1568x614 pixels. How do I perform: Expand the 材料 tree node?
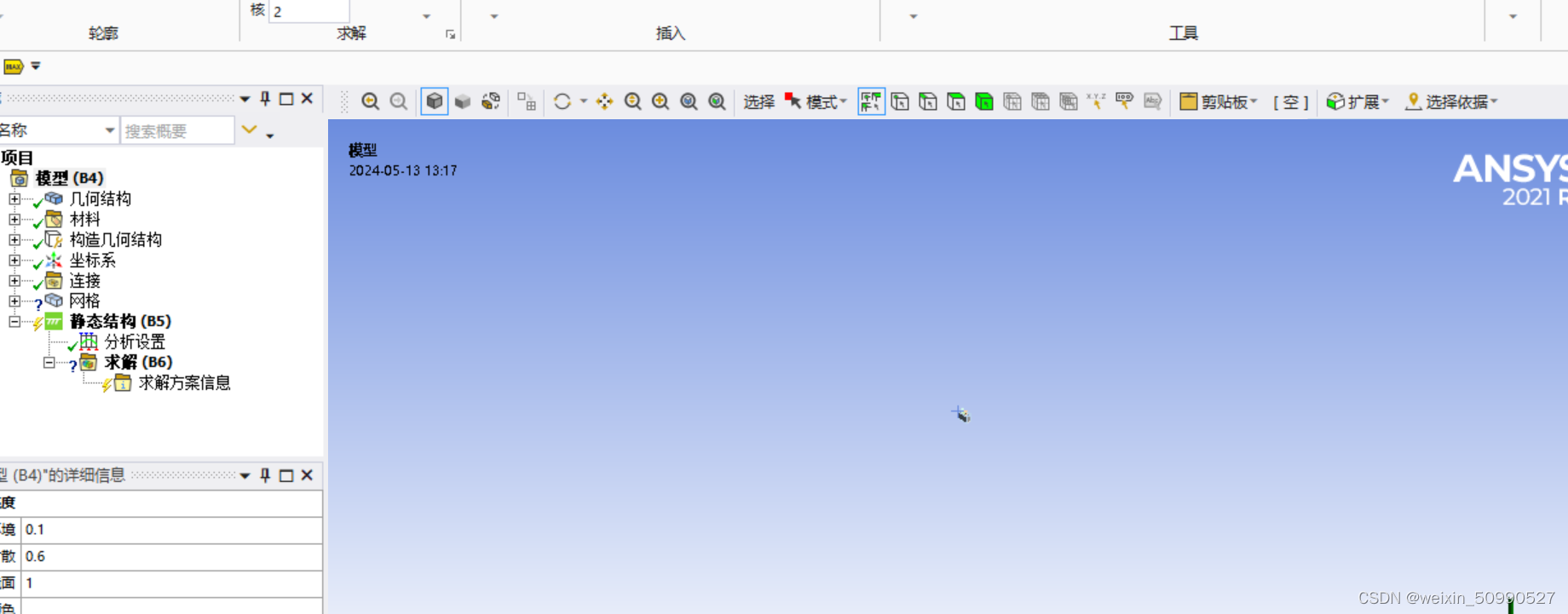click(x=14, y=219)
